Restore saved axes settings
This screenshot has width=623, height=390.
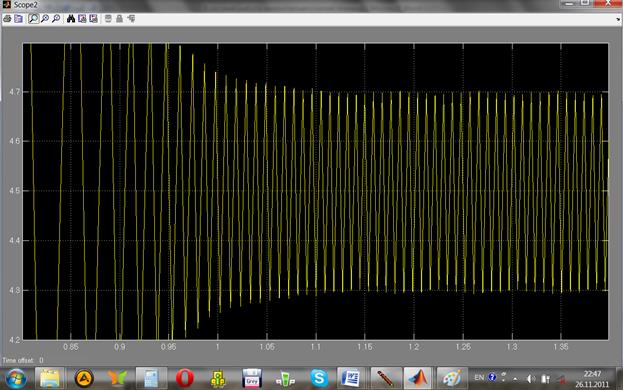pos(93,19)
